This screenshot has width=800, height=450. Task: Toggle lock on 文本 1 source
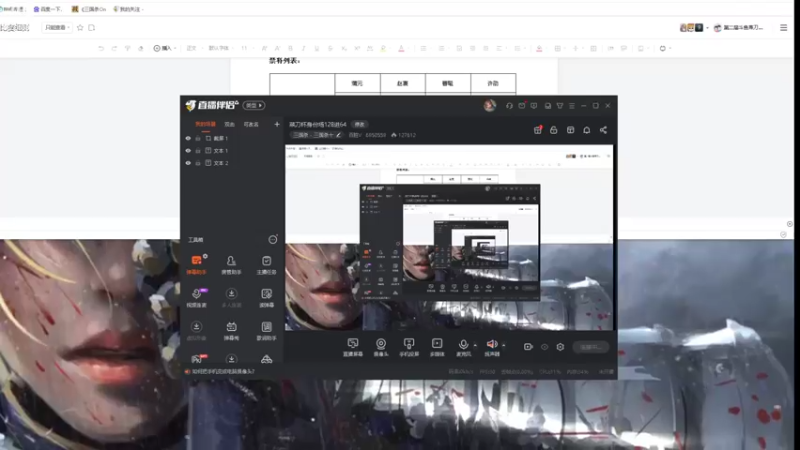pyautogui.click(x=198, y=151)
